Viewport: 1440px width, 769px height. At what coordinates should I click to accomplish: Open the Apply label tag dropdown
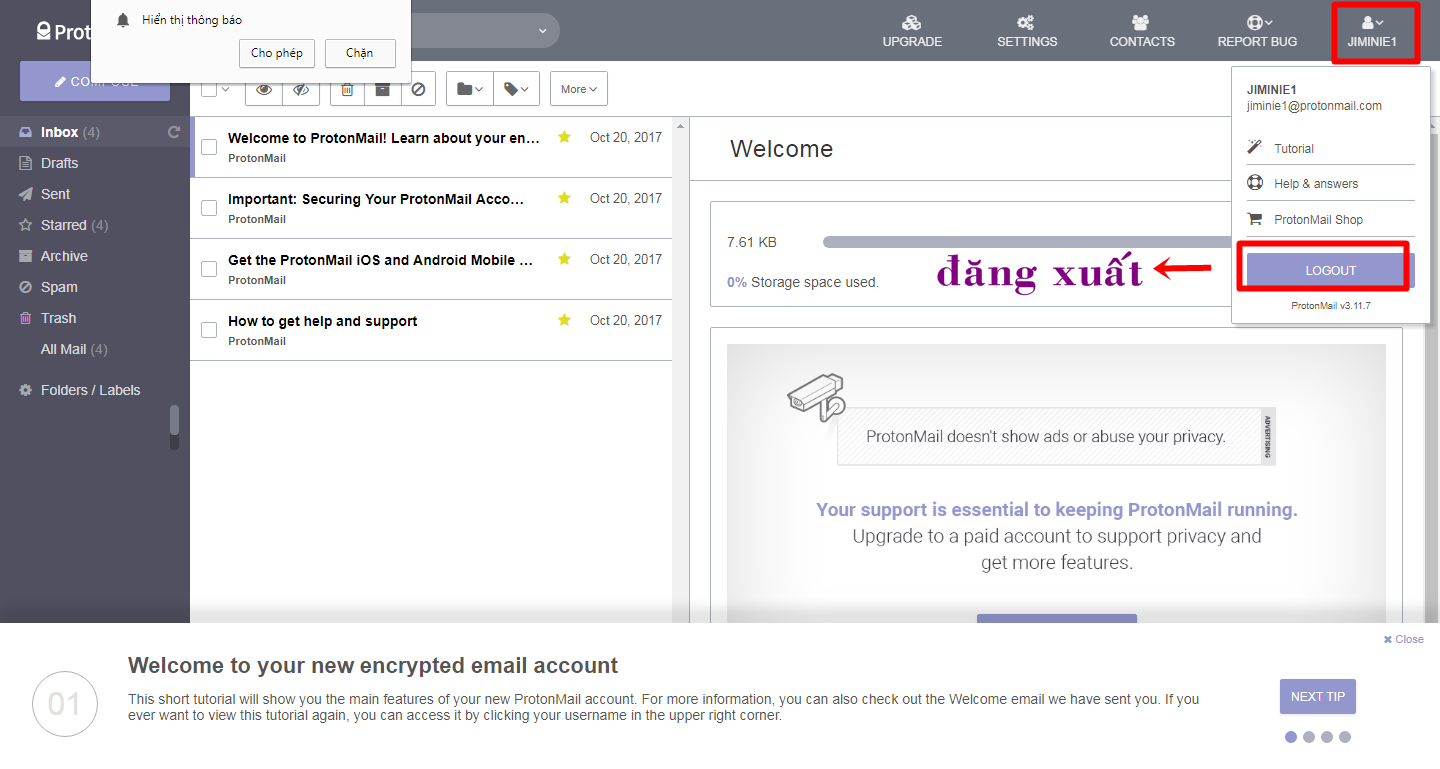(516, 89)
